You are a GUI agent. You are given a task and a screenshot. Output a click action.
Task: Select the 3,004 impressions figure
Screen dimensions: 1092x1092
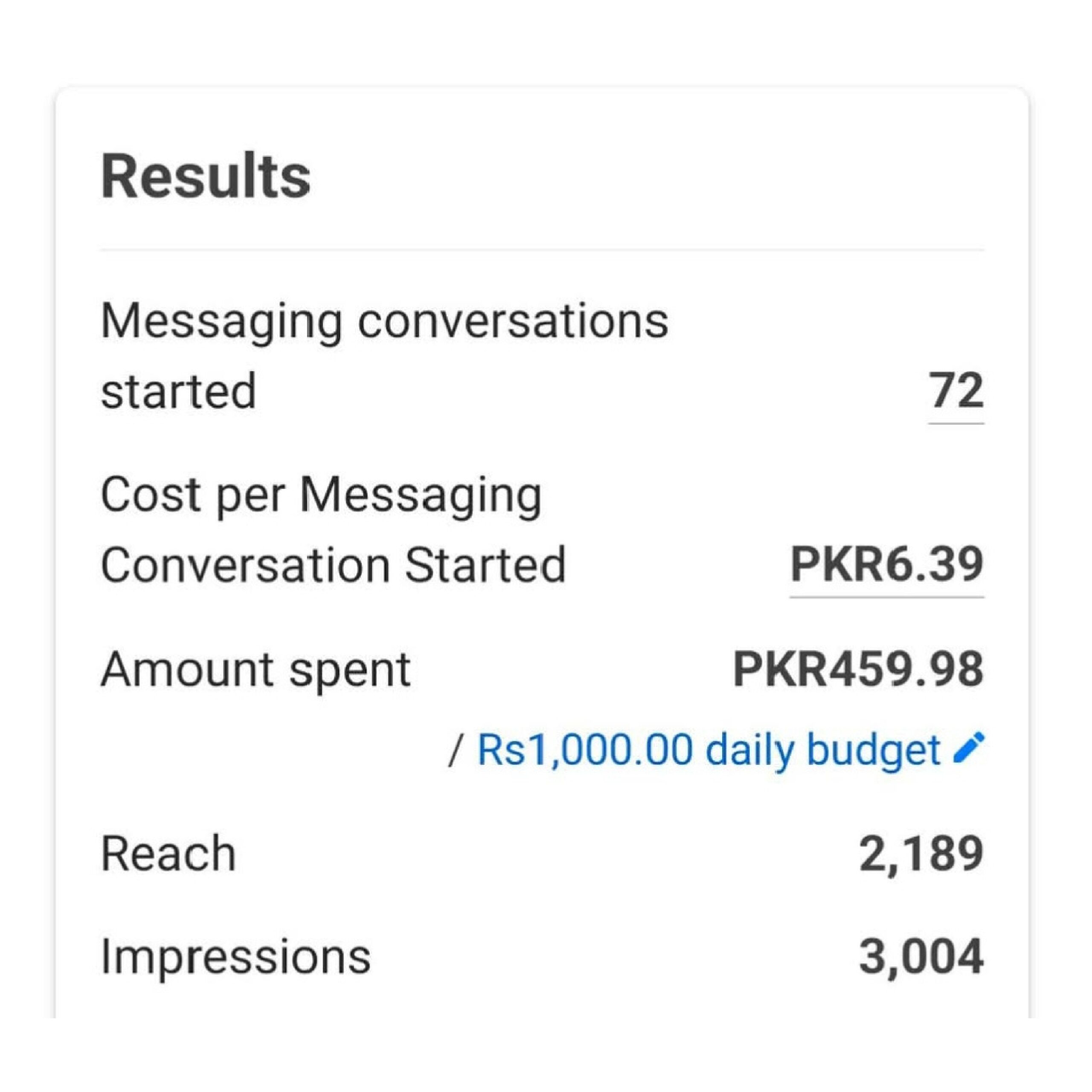(x=921, y=957)
